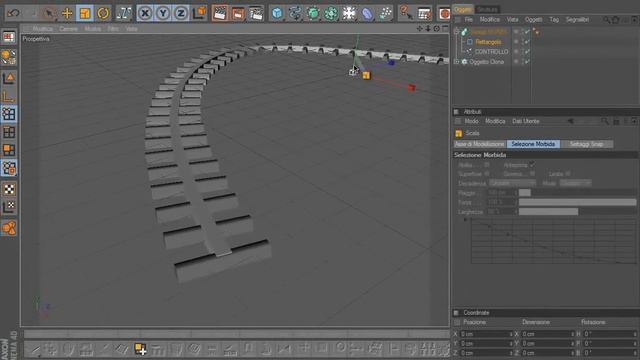The width and height of the screenshot is (640, 360).
Task: Select the Live Selection arrow tool
Action: pos(49,13)
